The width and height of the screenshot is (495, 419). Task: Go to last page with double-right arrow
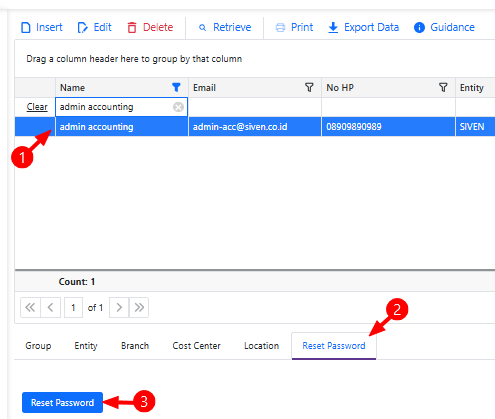coord(139,307)
